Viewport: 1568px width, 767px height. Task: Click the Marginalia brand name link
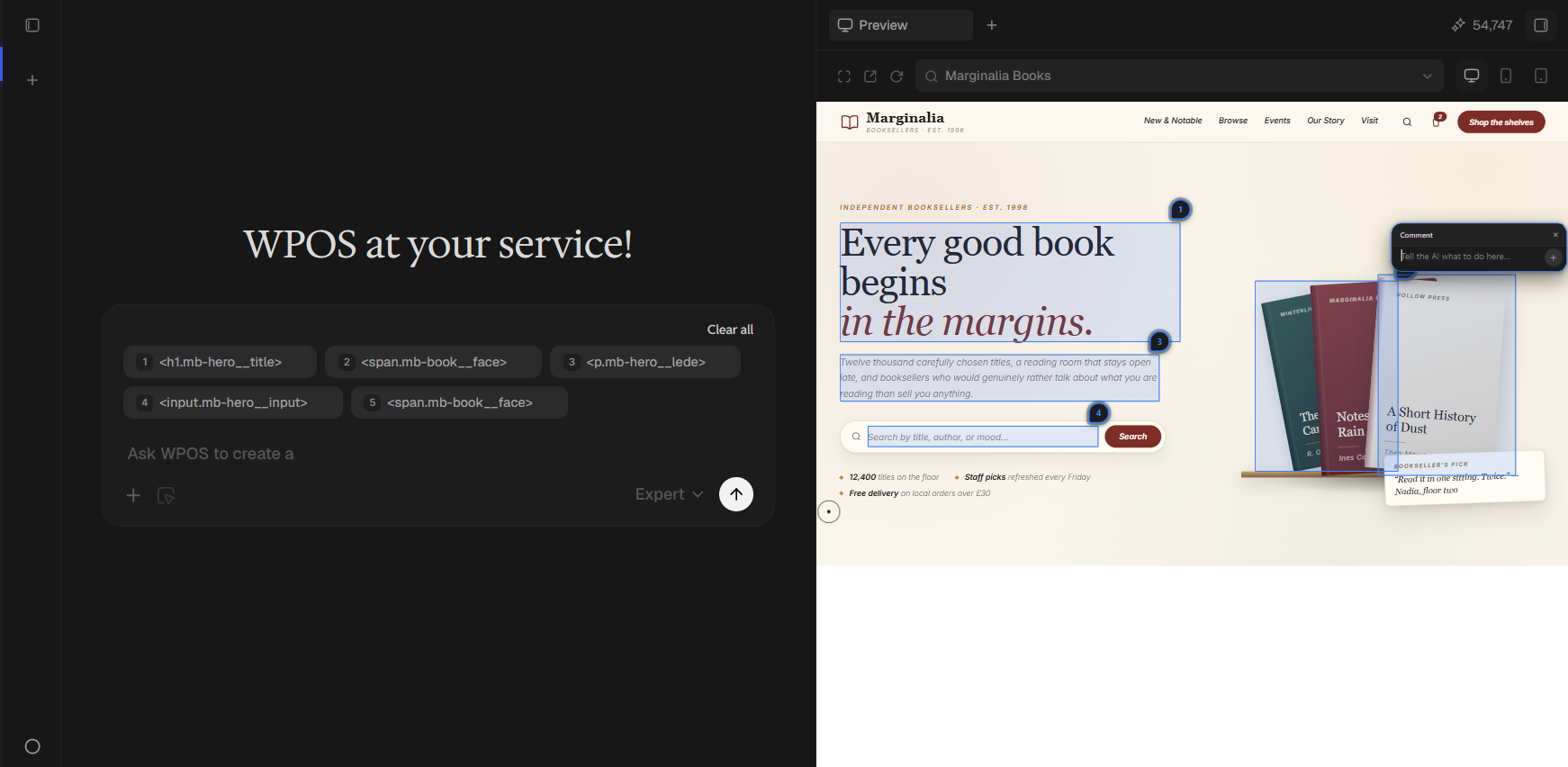click(x=905, y=118)
